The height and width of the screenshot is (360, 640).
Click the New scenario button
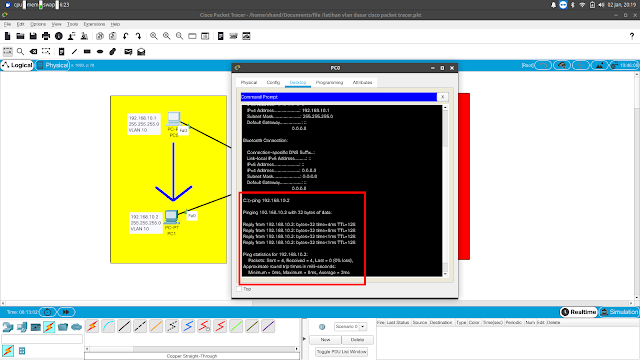pyautogui.click(x=325, y=340)
